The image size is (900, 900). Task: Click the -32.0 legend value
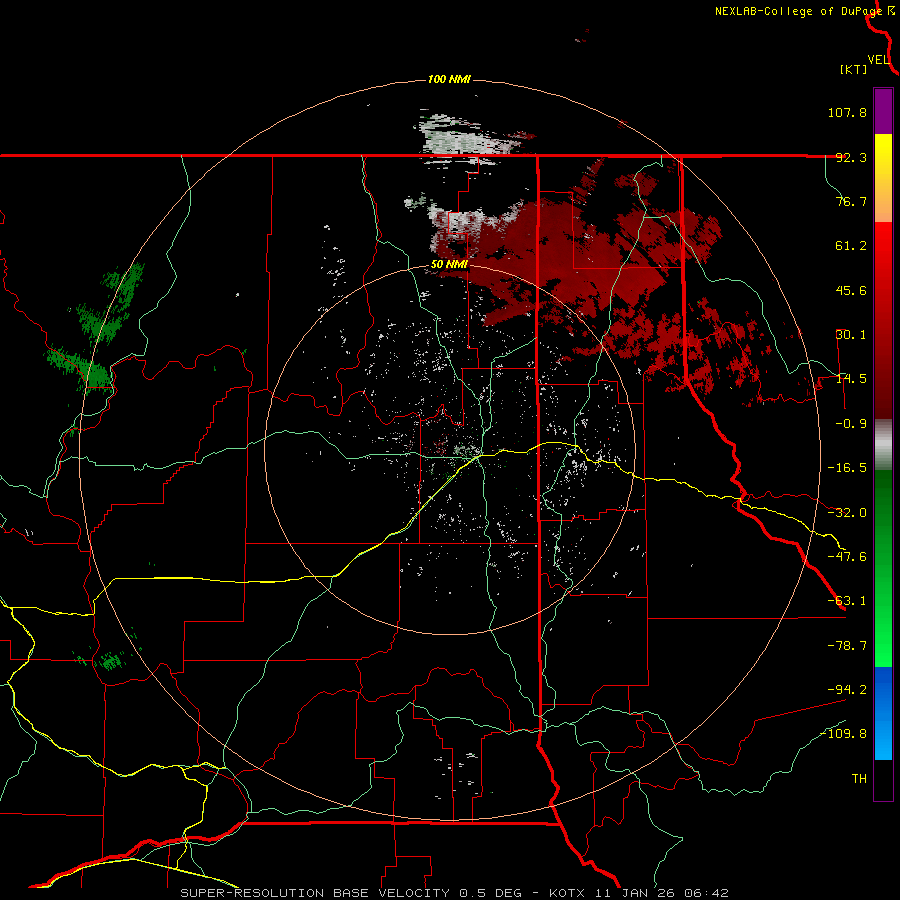click(847, 513)
